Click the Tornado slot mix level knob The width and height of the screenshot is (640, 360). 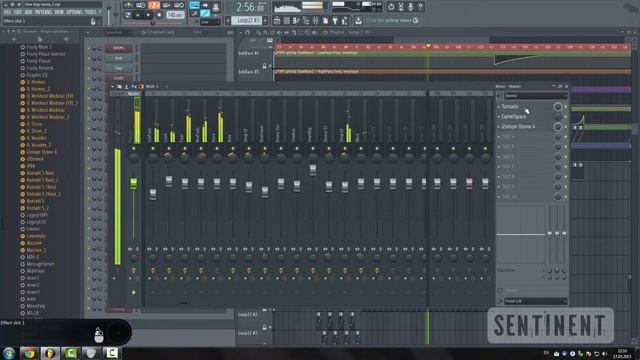[x=558, y=107]
